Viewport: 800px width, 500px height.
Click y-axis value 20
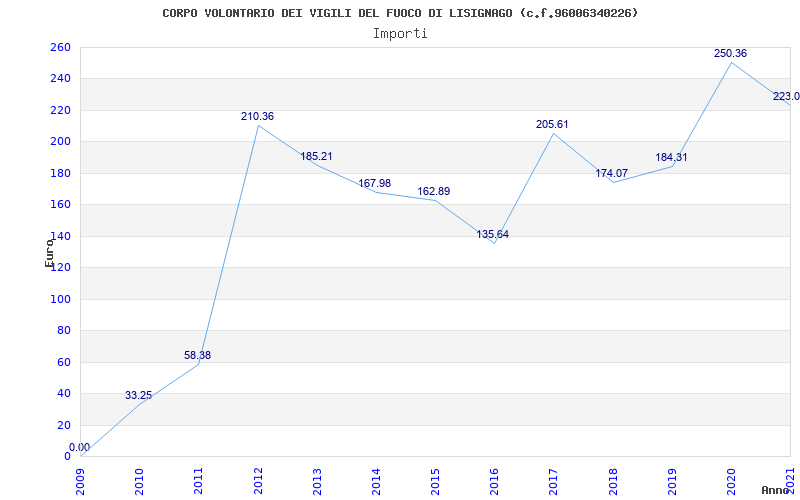63,425
